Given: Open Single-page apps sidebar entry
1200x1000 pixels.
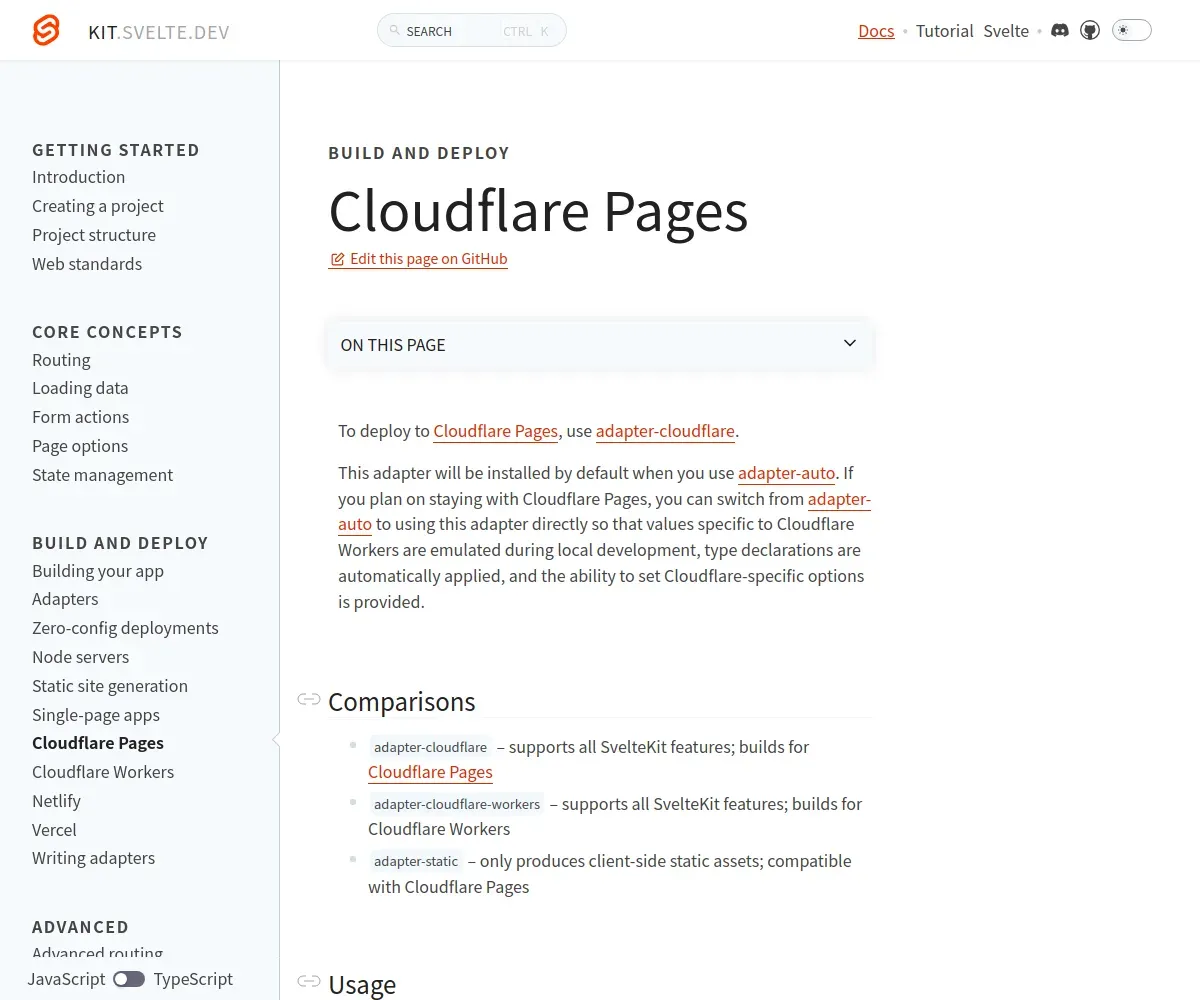Looking at the screenshot, I should pos(96,715).
